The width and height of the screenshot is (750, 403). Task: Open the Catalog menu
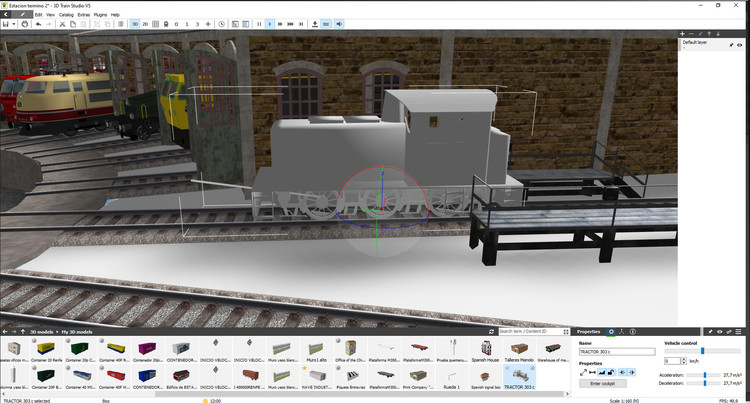click(66, 15)
